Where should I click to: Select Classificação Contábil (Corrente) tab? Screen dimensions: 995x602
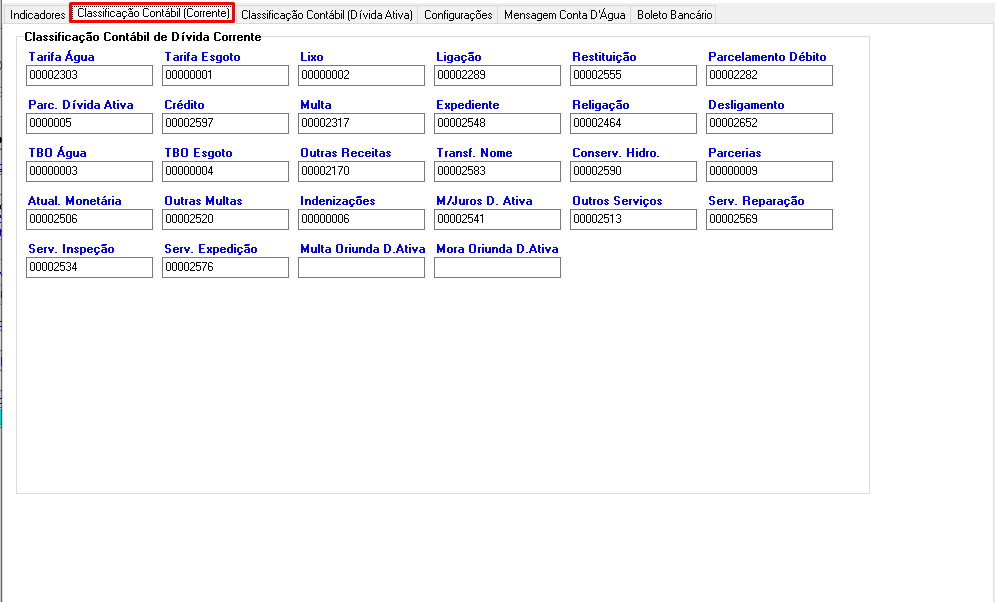click(153, 14)
